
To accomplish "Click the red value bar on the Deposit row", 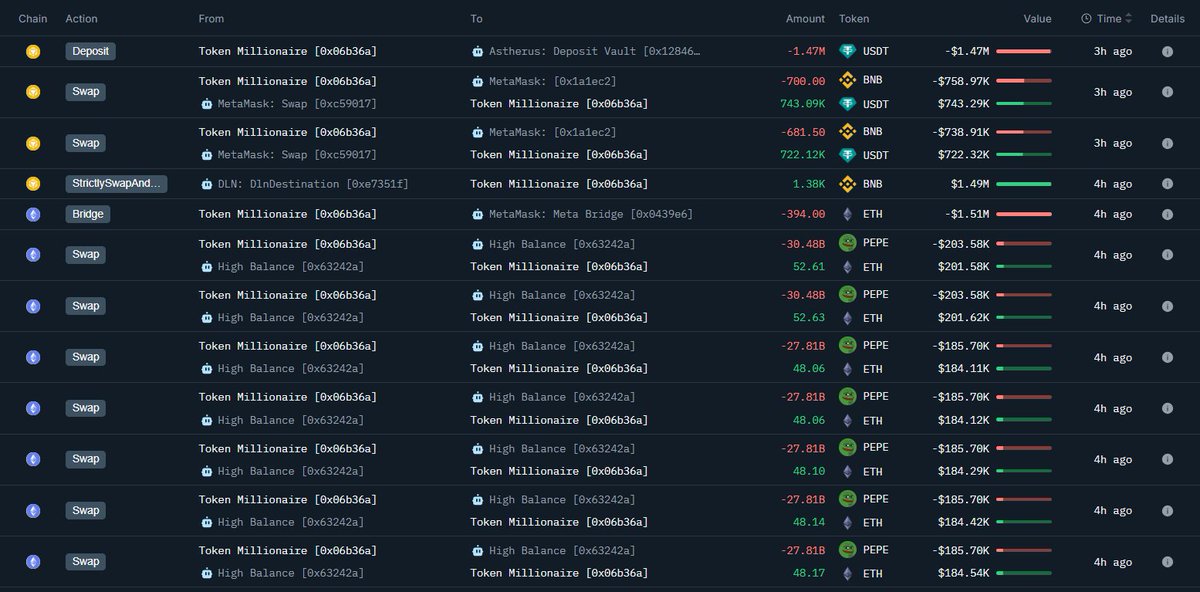I will coord(1023,51).
